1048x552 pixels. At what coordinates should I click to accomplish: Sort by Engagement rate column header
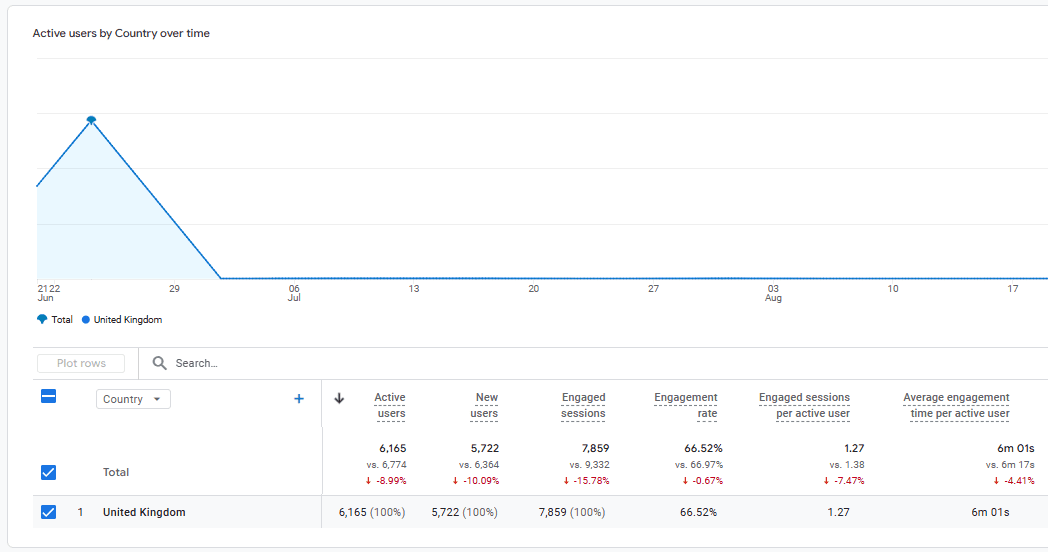pyautogui.click(x=685, y=405)
